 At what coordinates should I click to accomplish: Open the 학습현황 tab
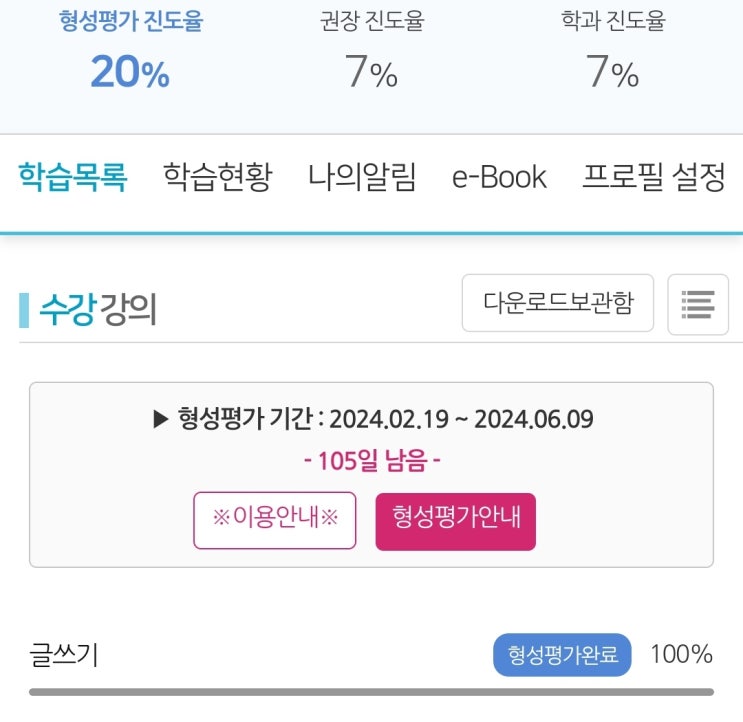[x=217, y=178]
